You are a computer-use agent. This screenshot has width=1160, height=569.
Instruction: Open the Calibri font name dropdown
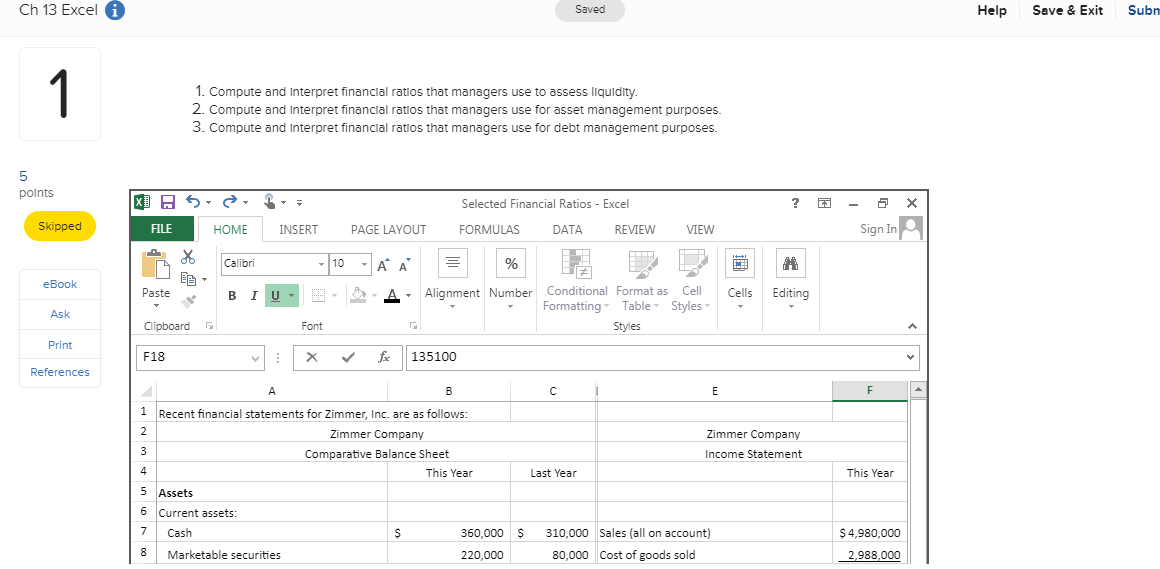(x=320, y=264)
